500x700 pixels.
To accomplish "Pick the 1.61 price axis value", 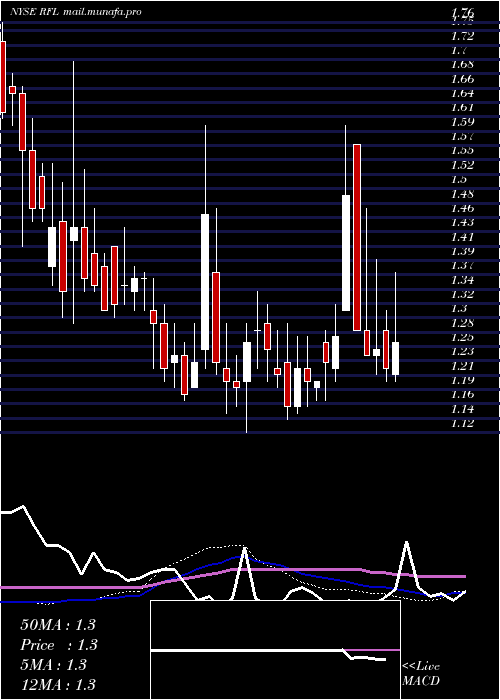I will 462,107.
